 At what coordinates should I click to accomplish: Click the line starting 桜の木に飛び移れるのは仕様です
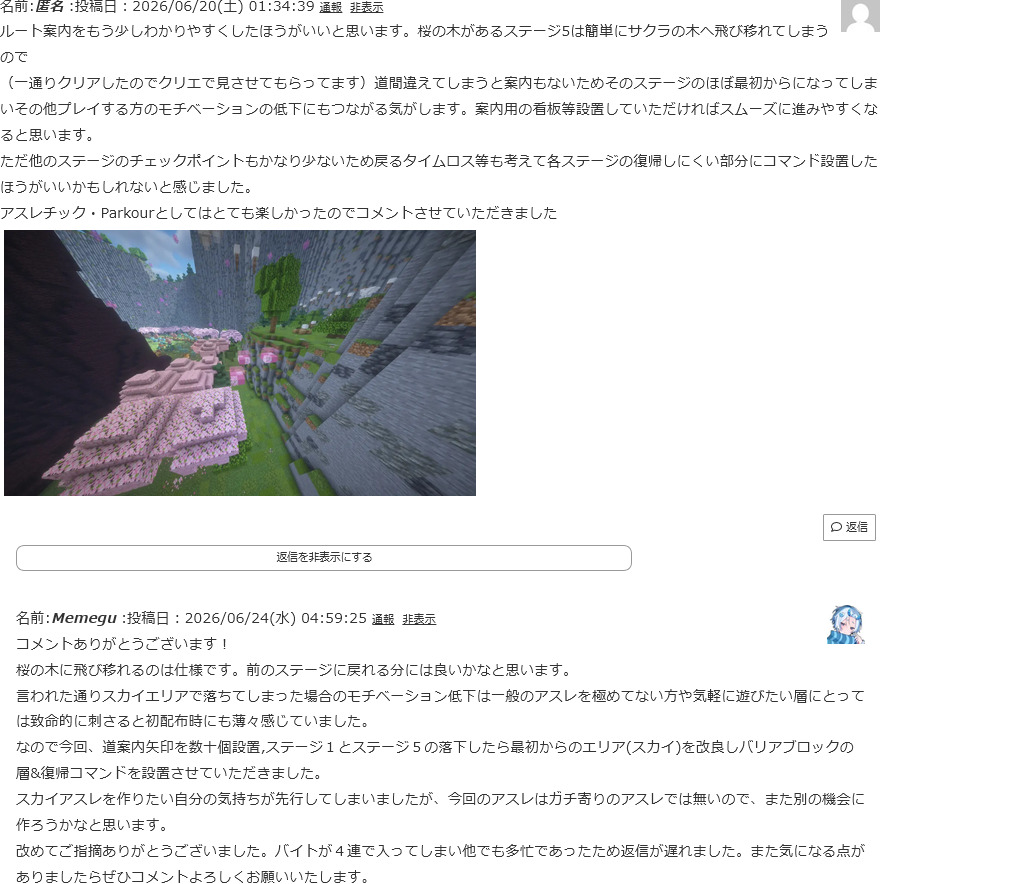[x=295, y=670]
